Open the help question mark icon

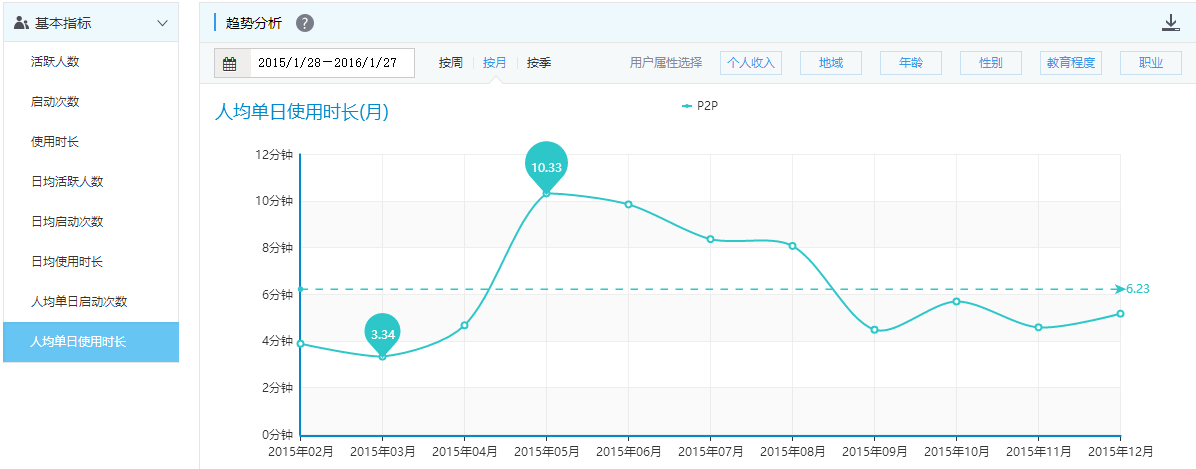305,23
